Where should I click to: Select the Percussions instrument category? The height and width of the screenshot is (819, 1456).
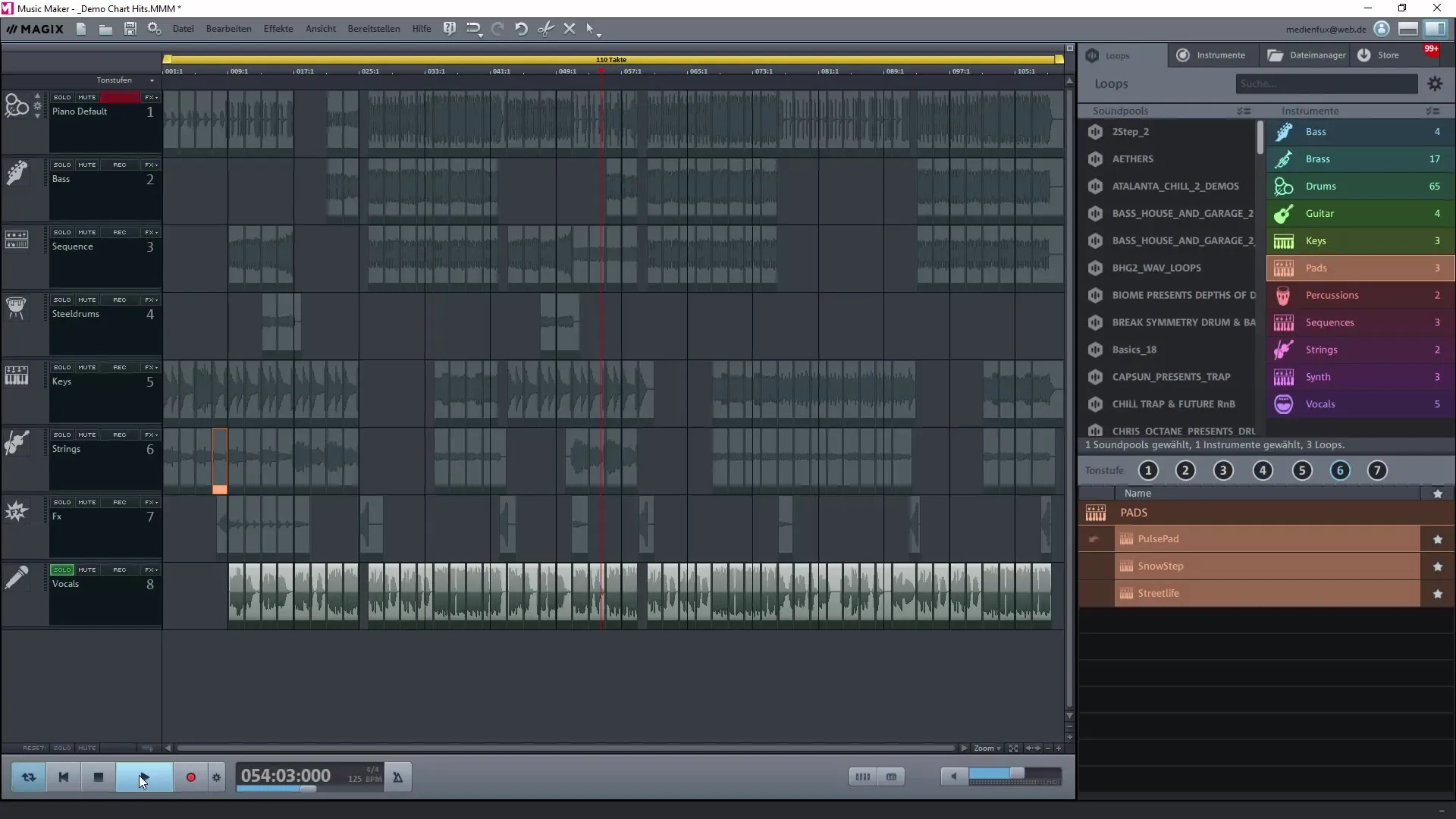click(1360, 296)
